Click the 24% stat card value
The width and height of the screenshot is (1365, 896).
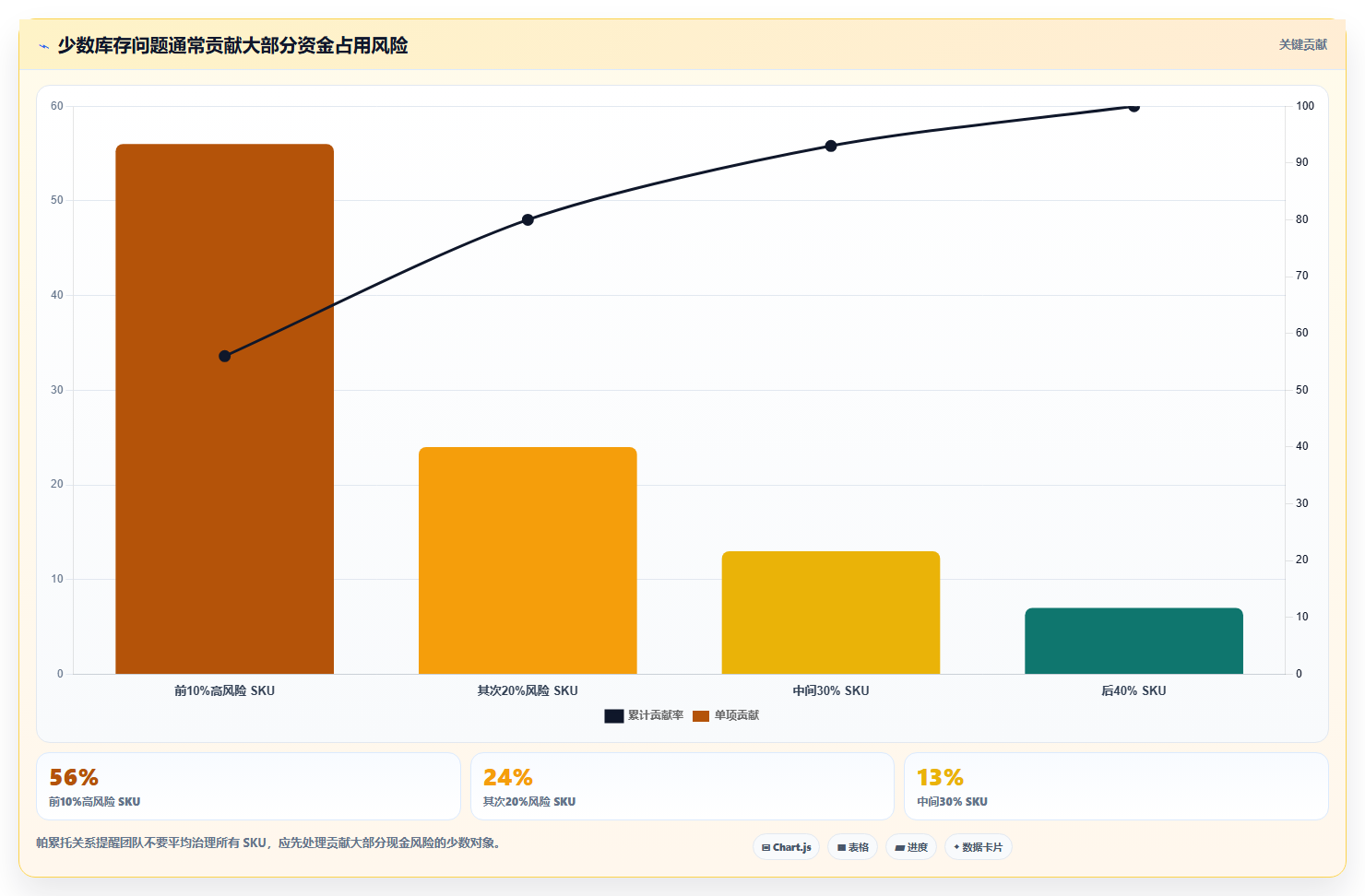click(508, 778)
